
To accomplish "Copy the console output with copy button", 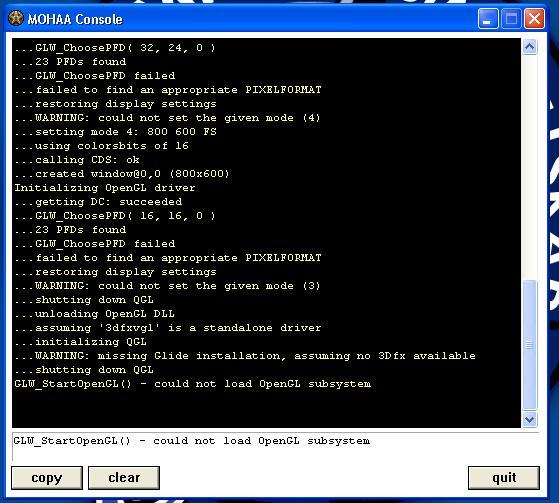I will pos(47,478).
